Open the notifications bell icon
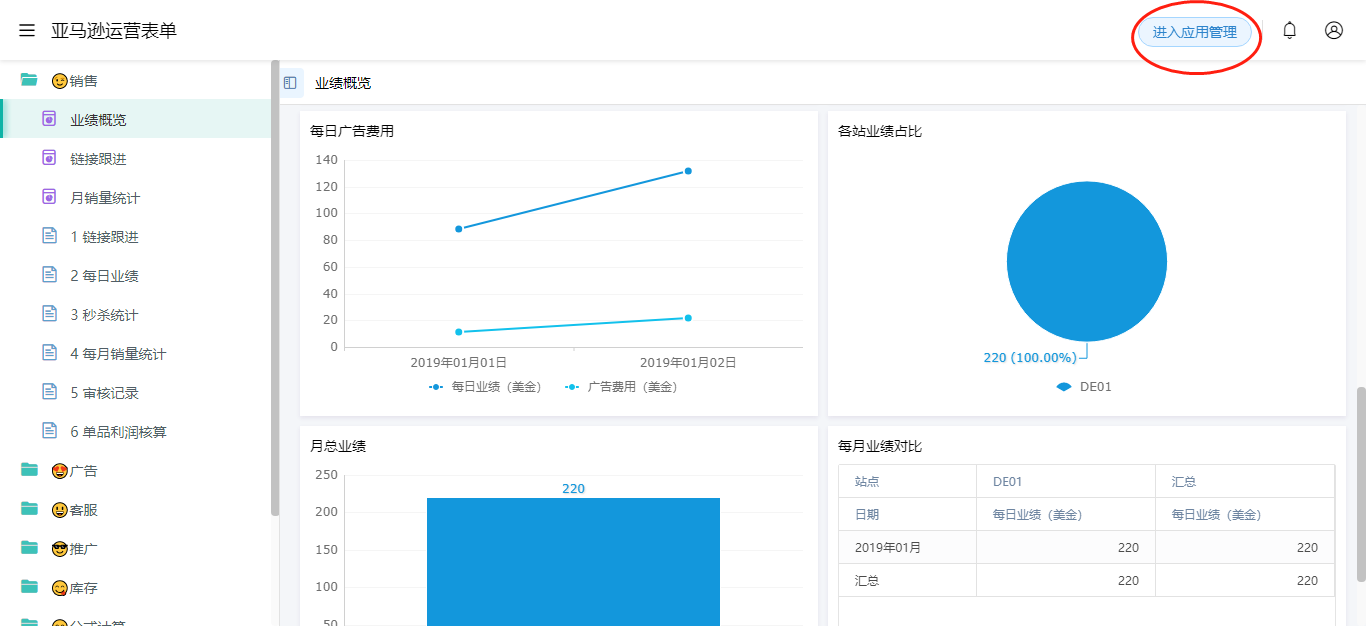The width and height of the screenshot is (1366, 626). (1290, 30)
